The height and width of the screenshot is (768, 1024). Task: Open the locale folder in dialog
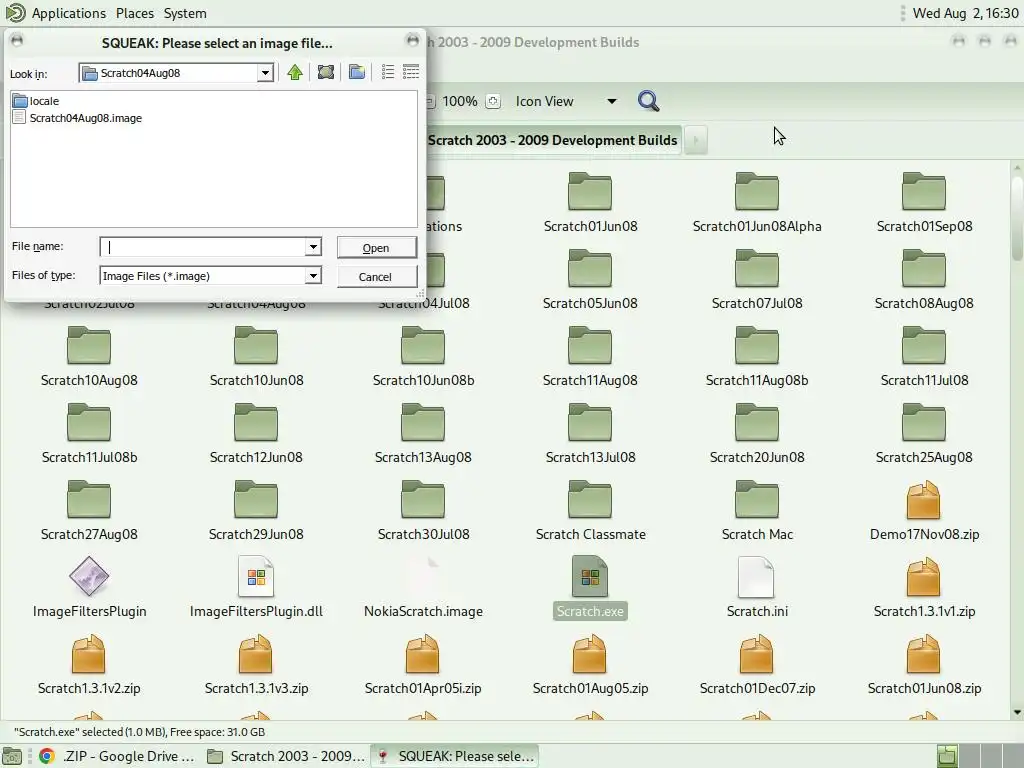pos(37,101)
